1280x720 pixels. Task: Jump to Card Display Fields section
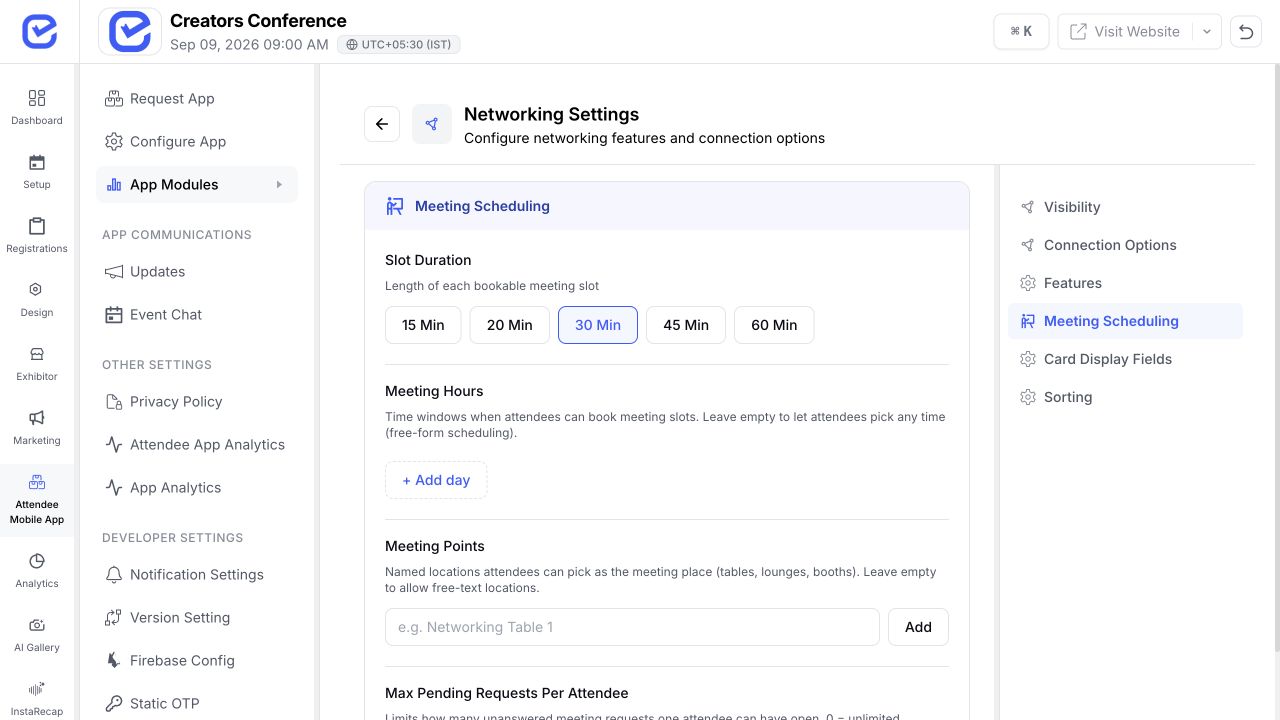pyautogui.click(x=1125, y=359)
